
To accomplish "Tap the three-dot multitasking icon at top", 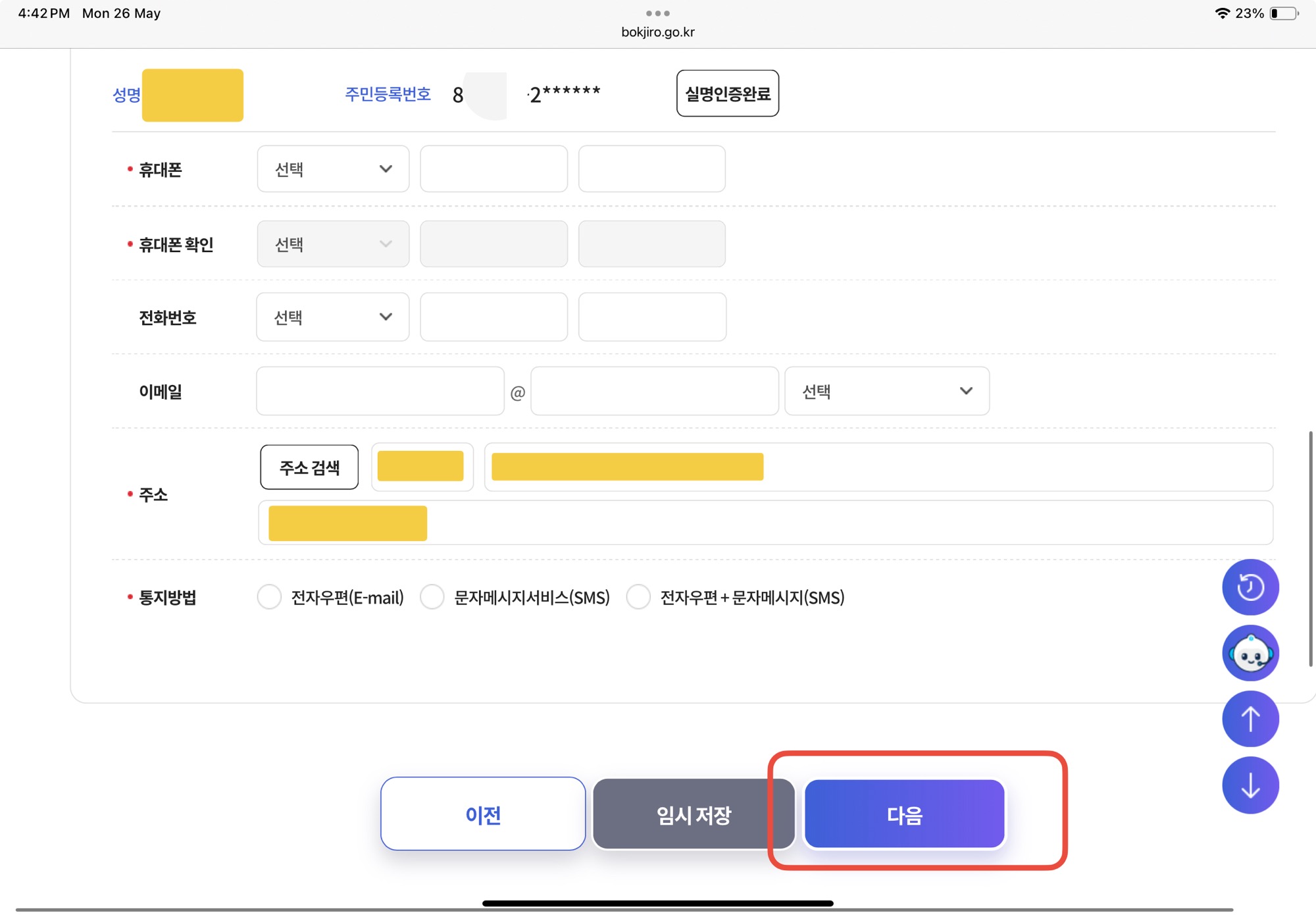I will click(x=657, y=13).
